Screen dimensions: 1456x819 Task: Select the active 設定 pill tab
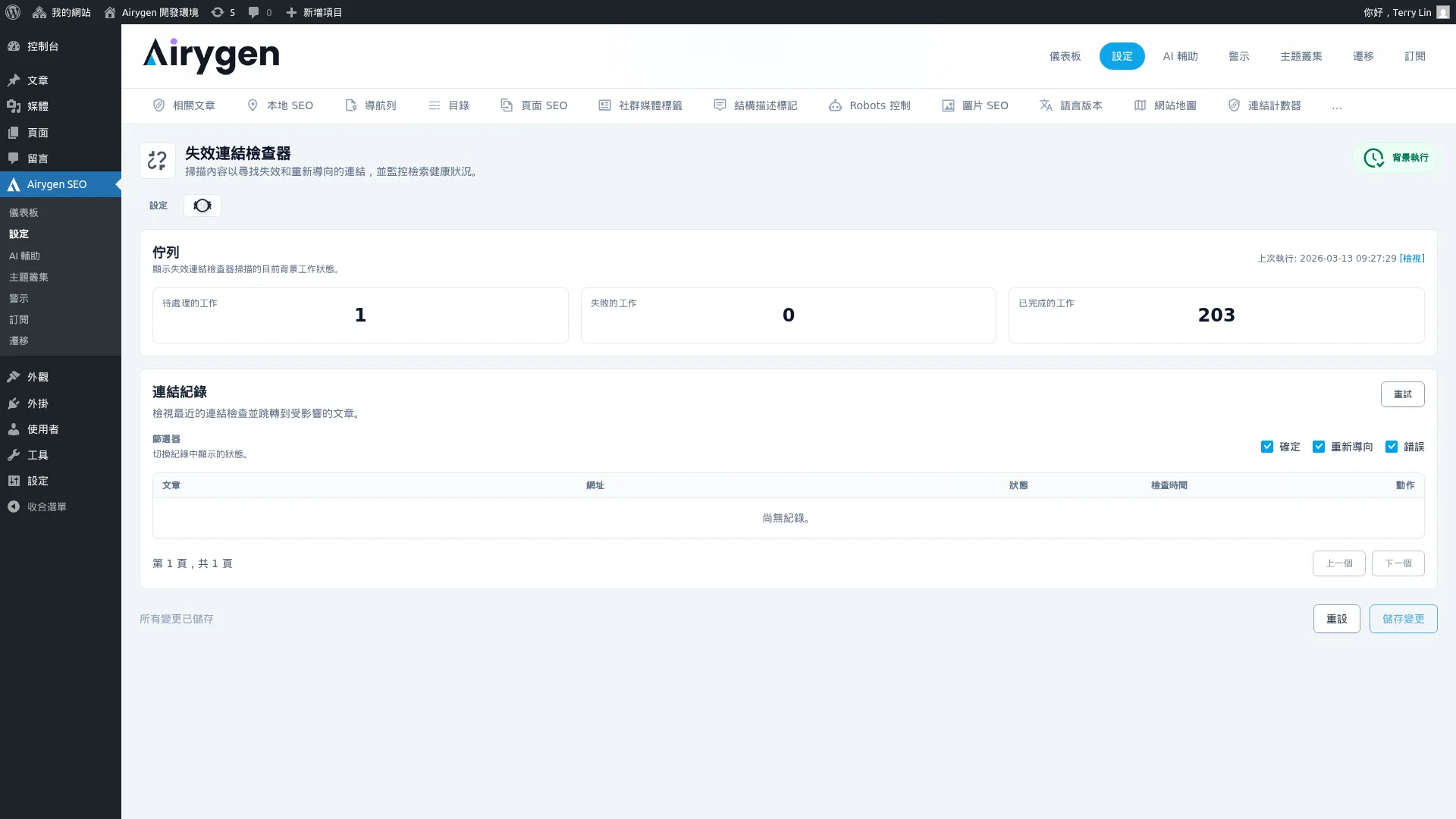pyautogui.click(x=1122, y=56)
